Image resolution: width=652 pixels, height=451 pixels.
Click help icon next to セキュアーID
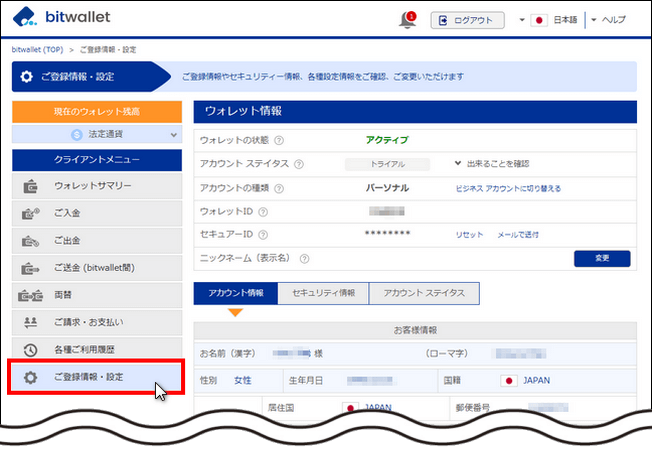263,235
